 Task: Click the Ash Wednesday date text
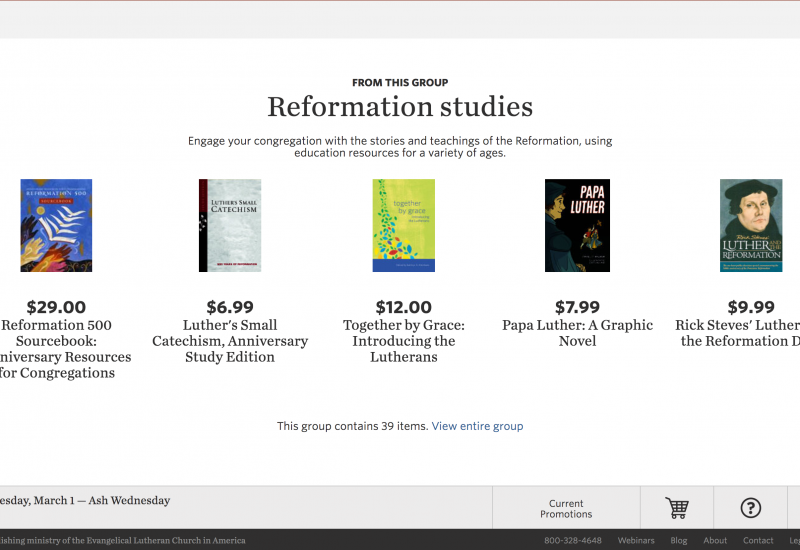tap(85, 501)
